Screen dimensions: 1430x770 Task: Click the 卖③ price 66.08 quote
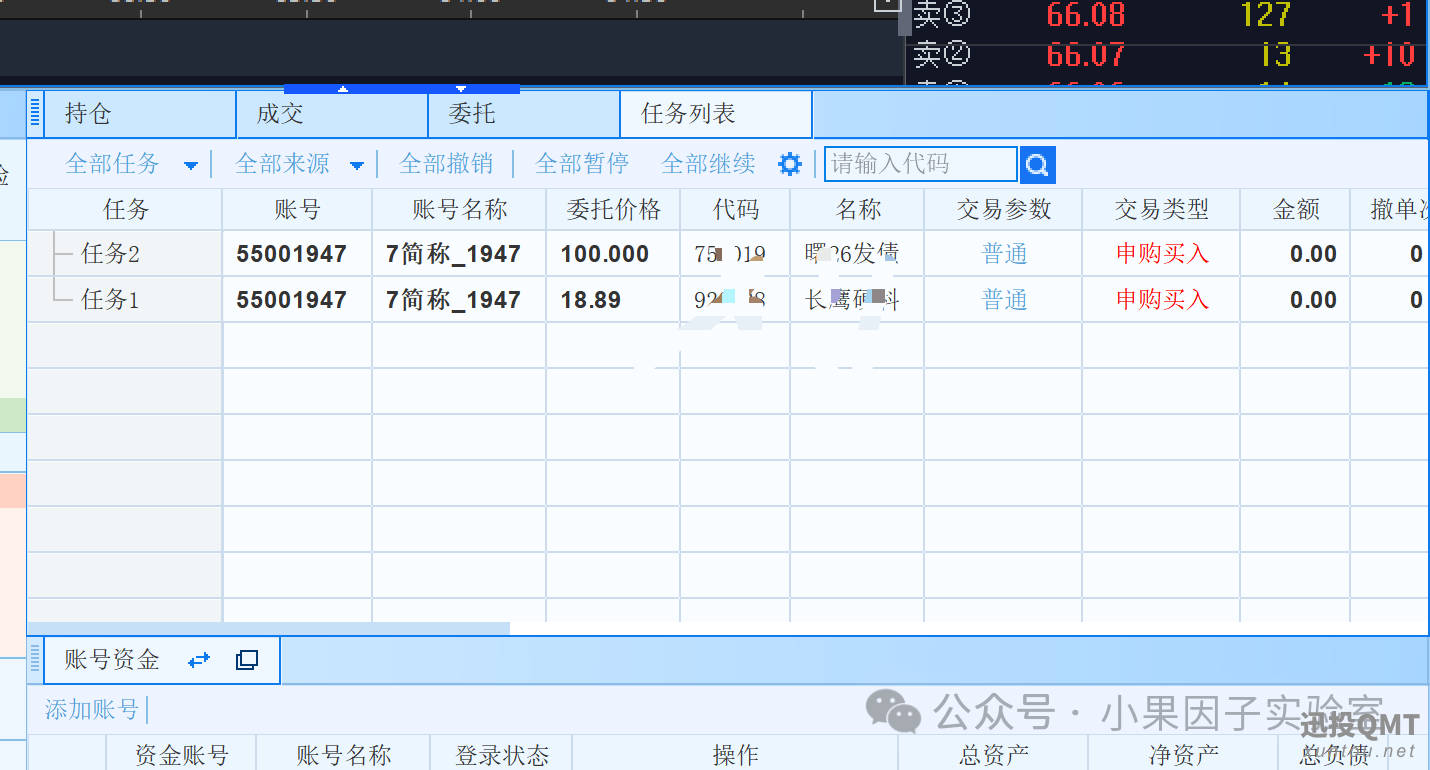pos(1086,15)
